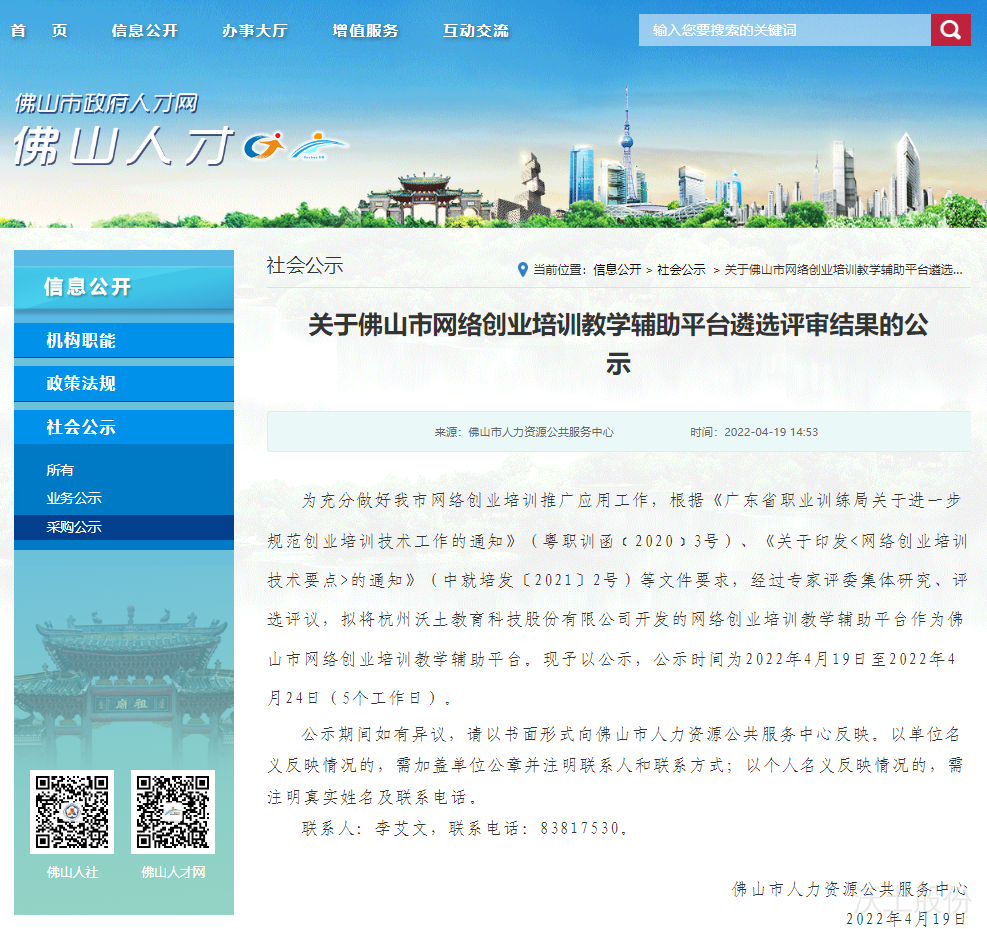This screenshot has height=929, width=987.
Task: Select 采购公示 in the sidebar
Action: click(x=74, y=527)
